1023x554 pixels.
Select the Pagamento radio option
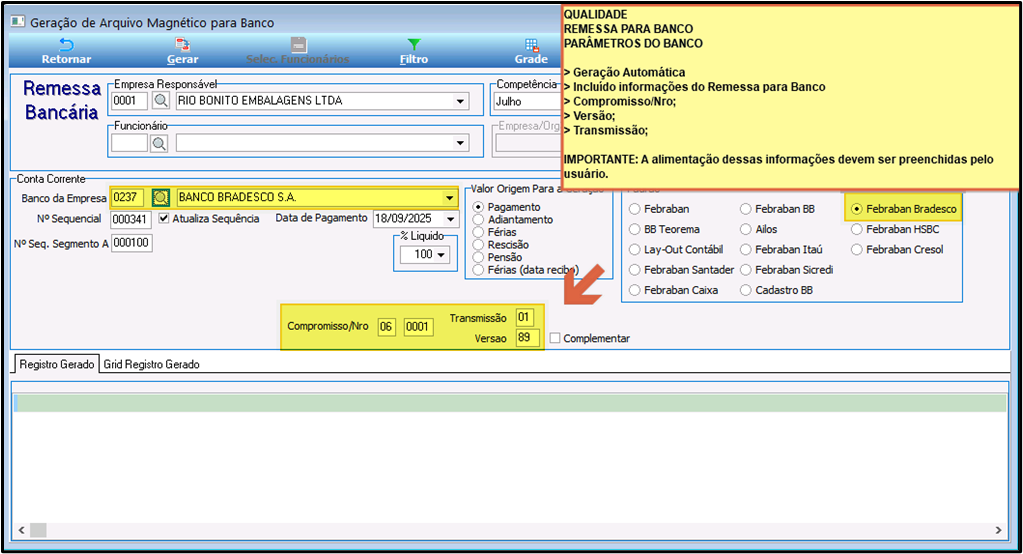click(x=478, y=207)
